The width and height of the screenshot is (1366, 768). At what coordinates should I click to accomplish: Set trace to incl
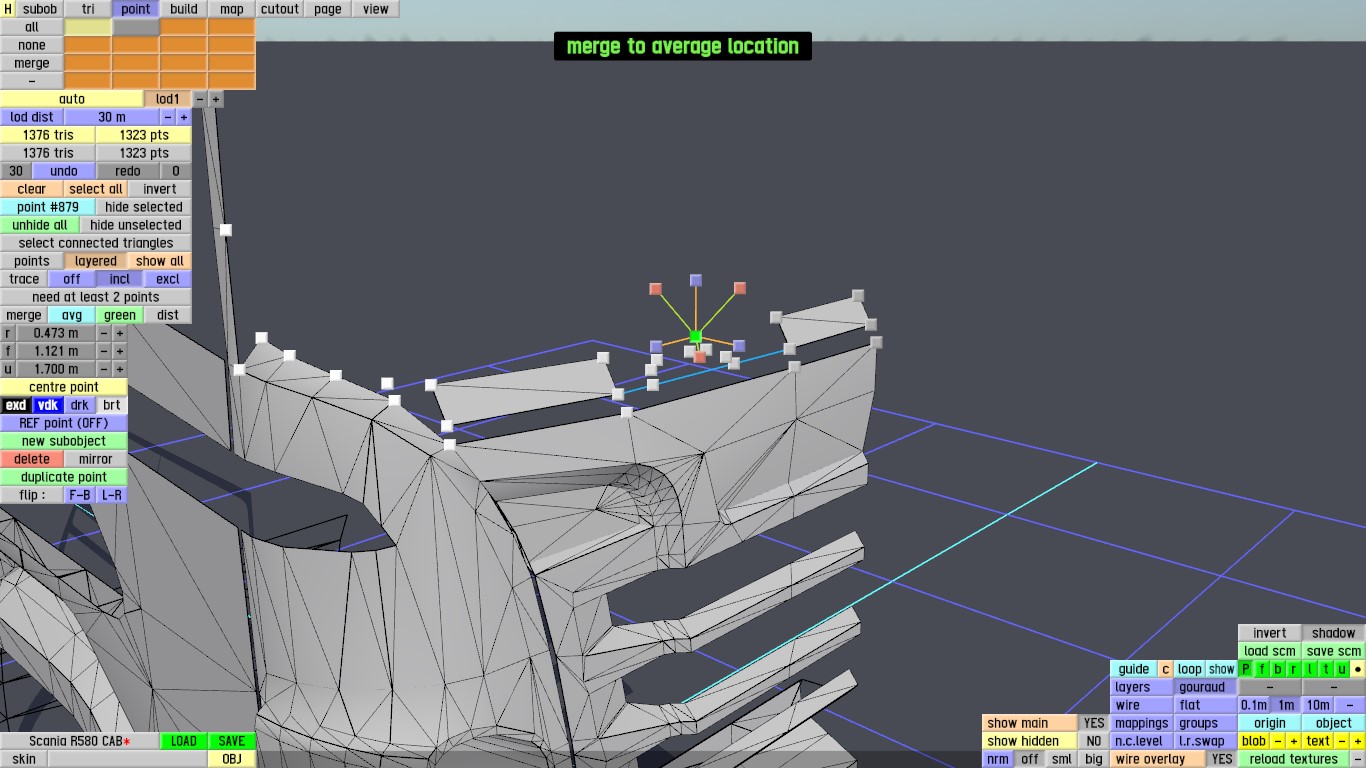pos(120,279)
